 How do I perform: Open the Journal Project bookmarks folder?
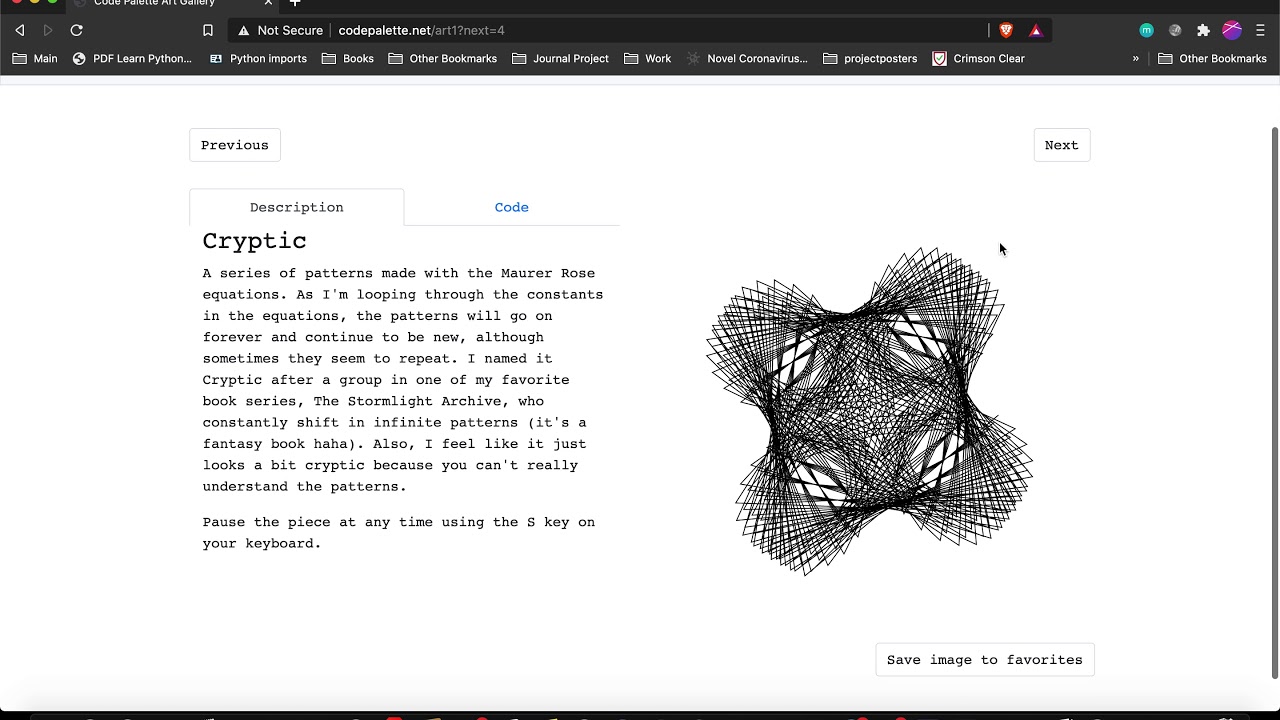pyautogui.click(x=560, y=59)
